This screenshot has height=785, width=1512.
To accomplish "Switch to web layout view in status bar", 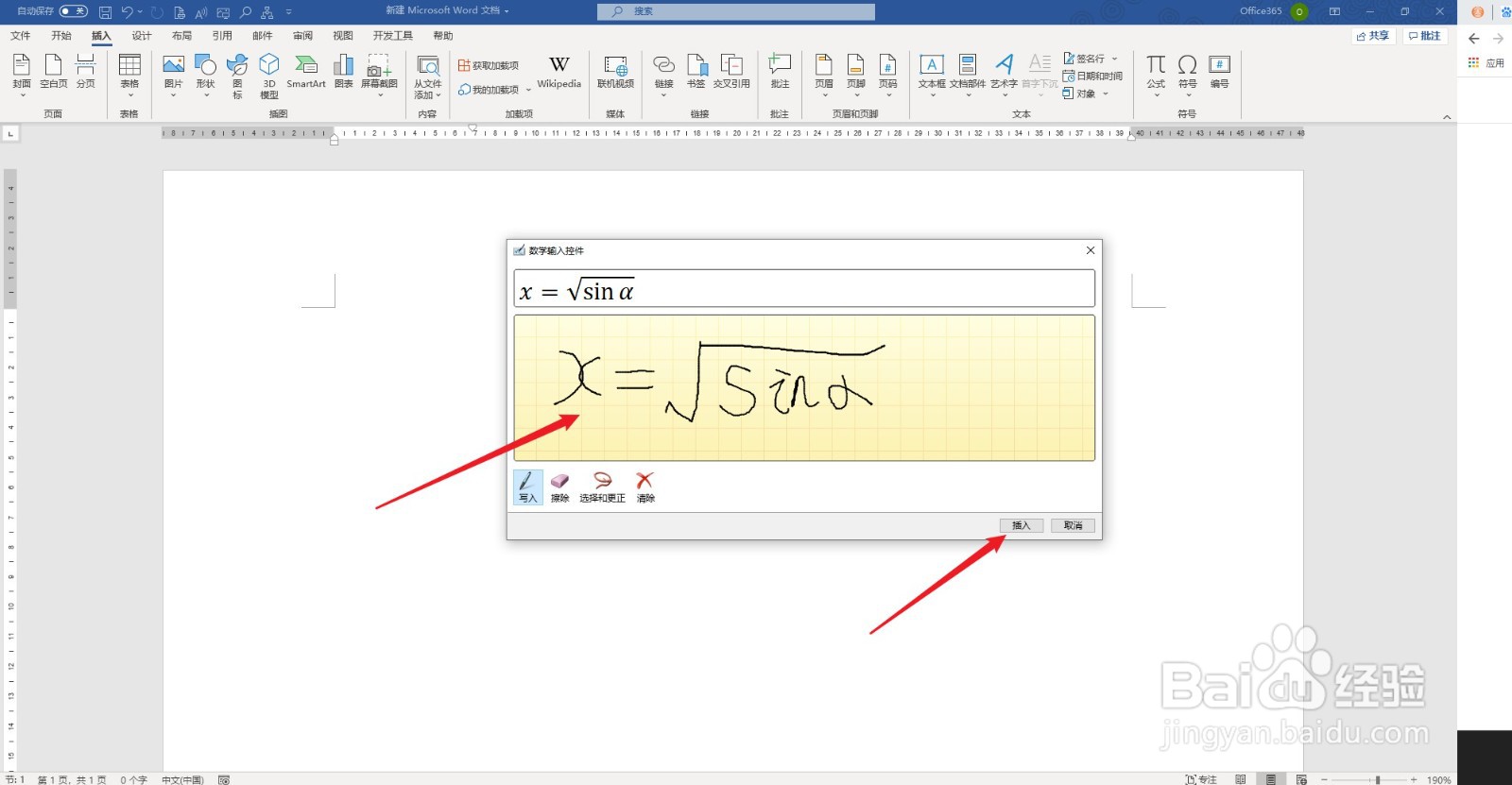I will click(x=1301, y=779).
